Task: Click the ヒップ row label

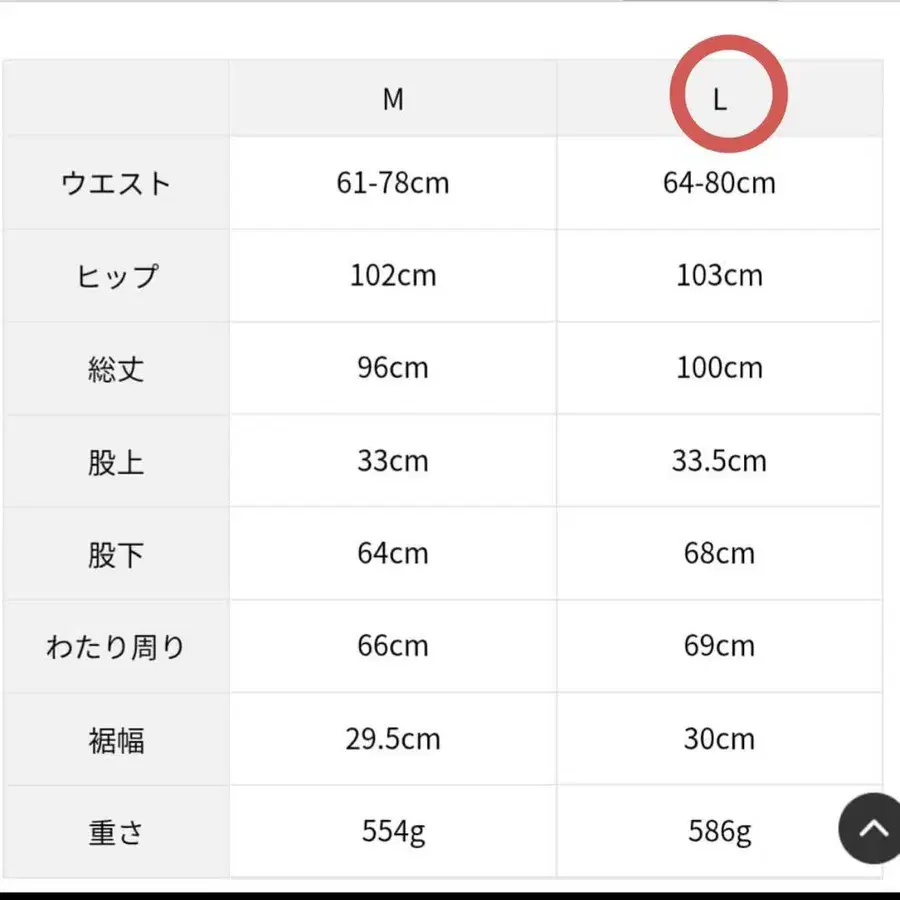Action: pyautogui.click(x=116, y=276)
